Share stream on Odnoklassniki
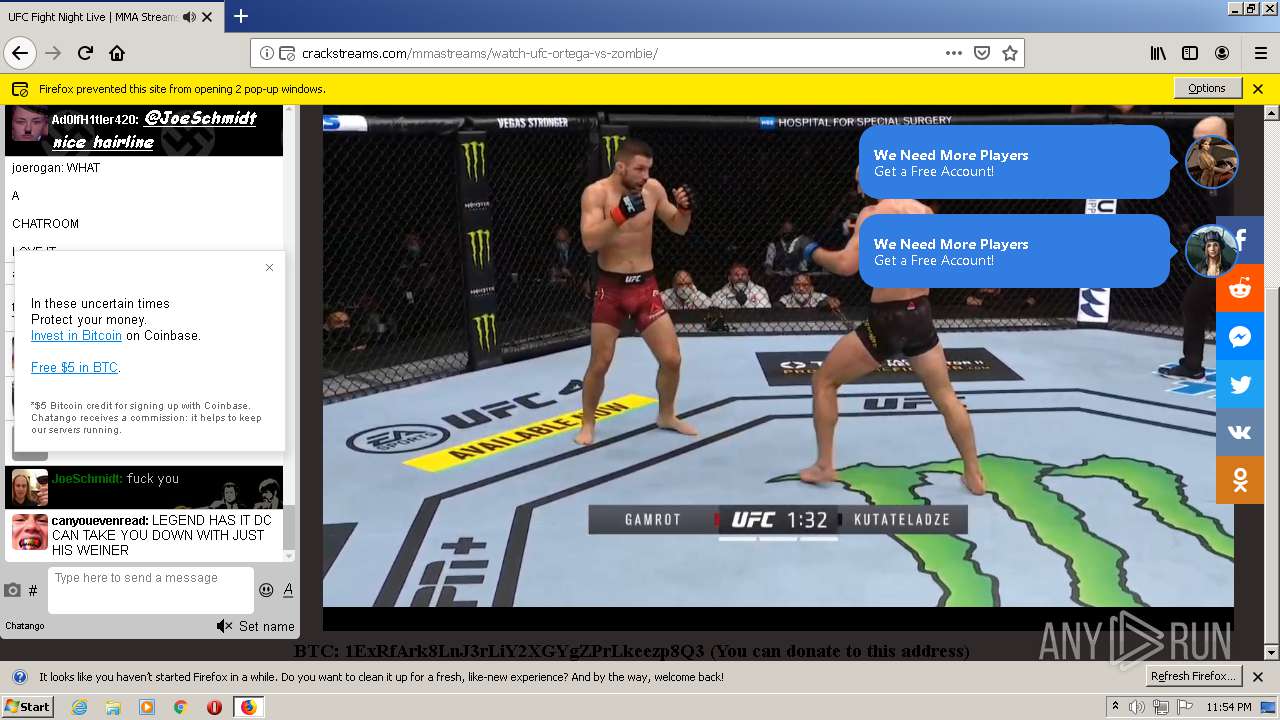This screenshot has height=720, width=1280. [x=1240, y=480]
